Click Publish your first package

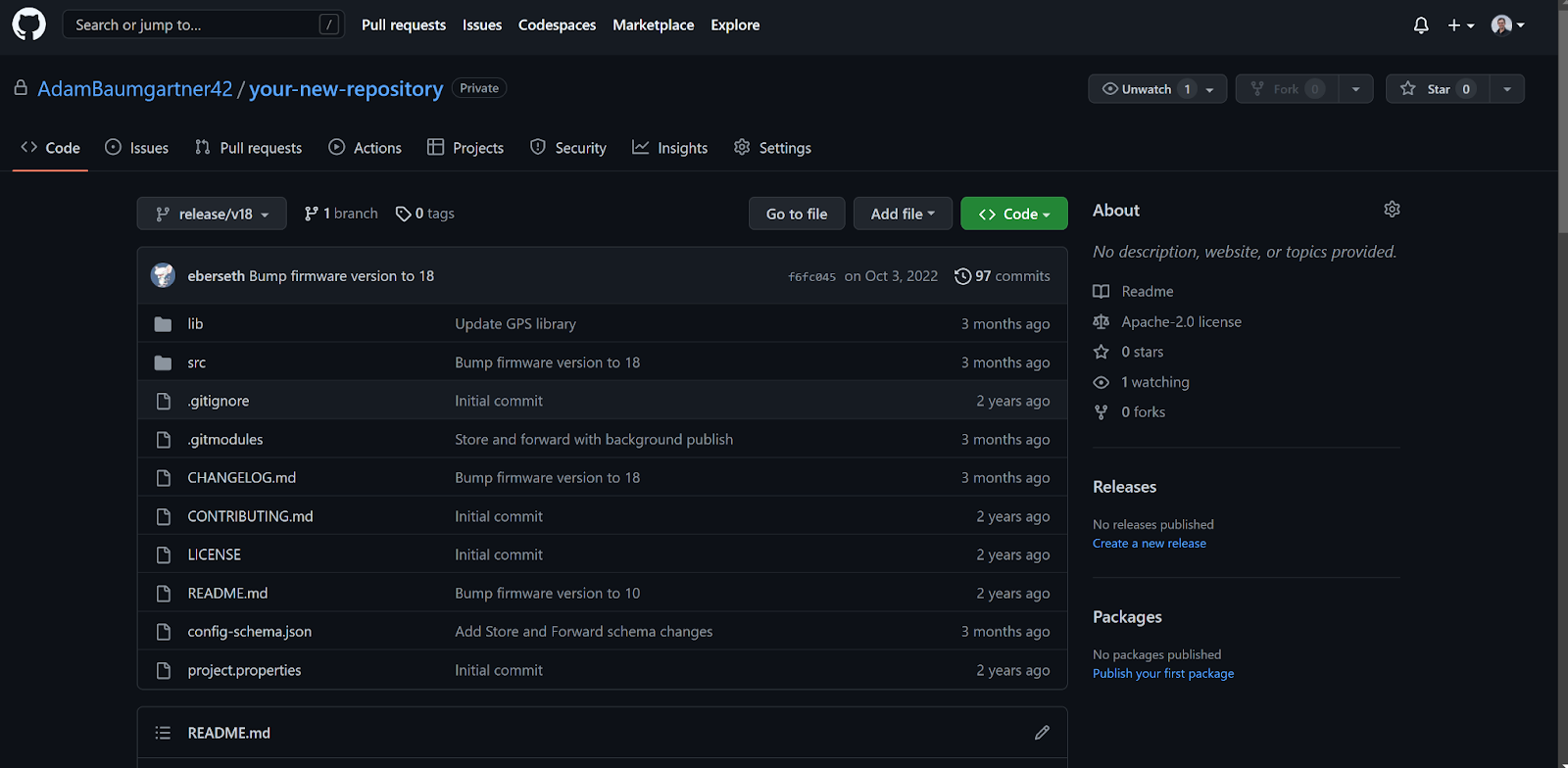1163,674
